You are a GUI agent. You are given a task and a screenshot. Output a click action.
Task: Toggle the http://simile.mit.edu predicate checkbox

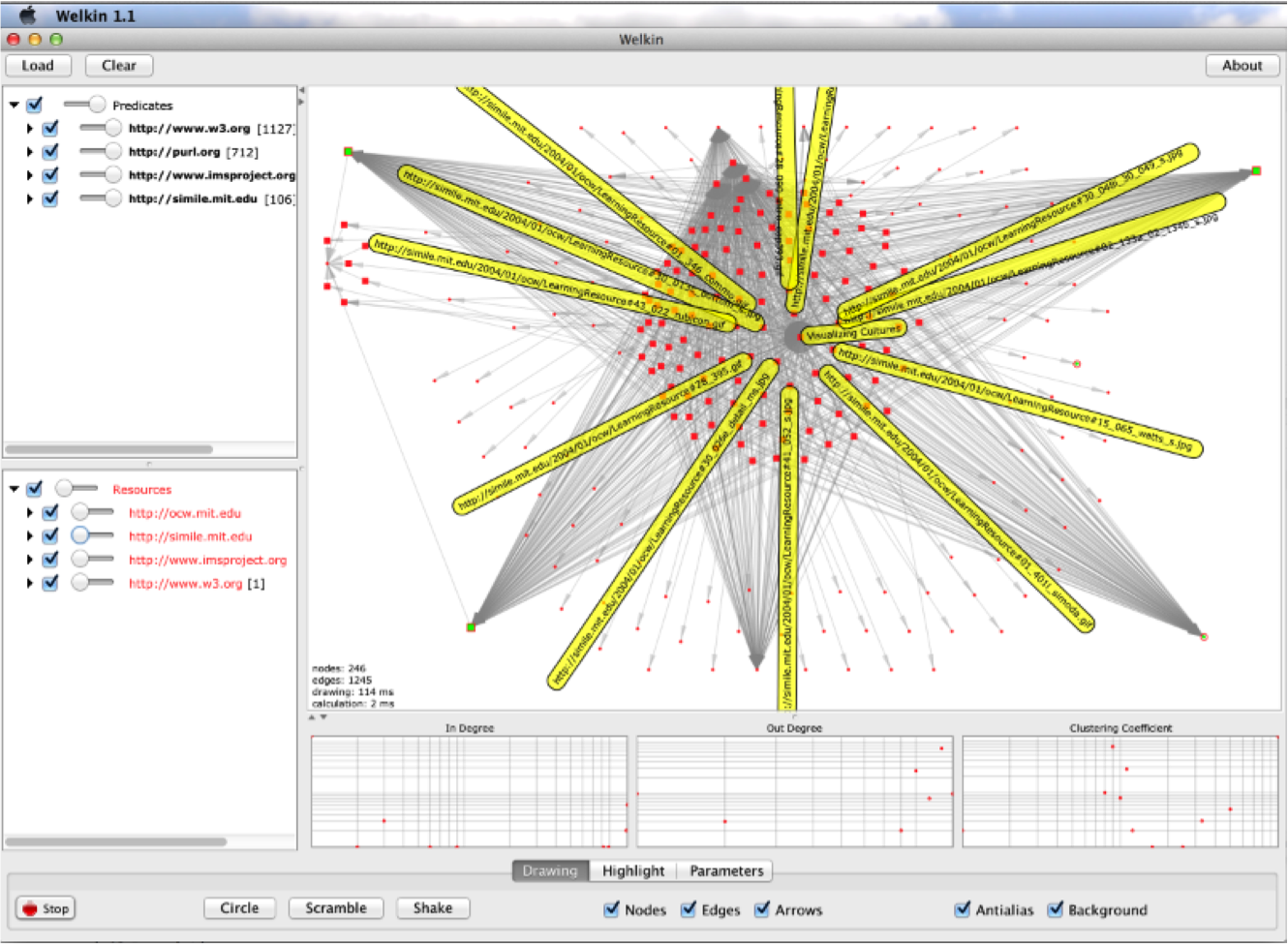pos(50,198)
